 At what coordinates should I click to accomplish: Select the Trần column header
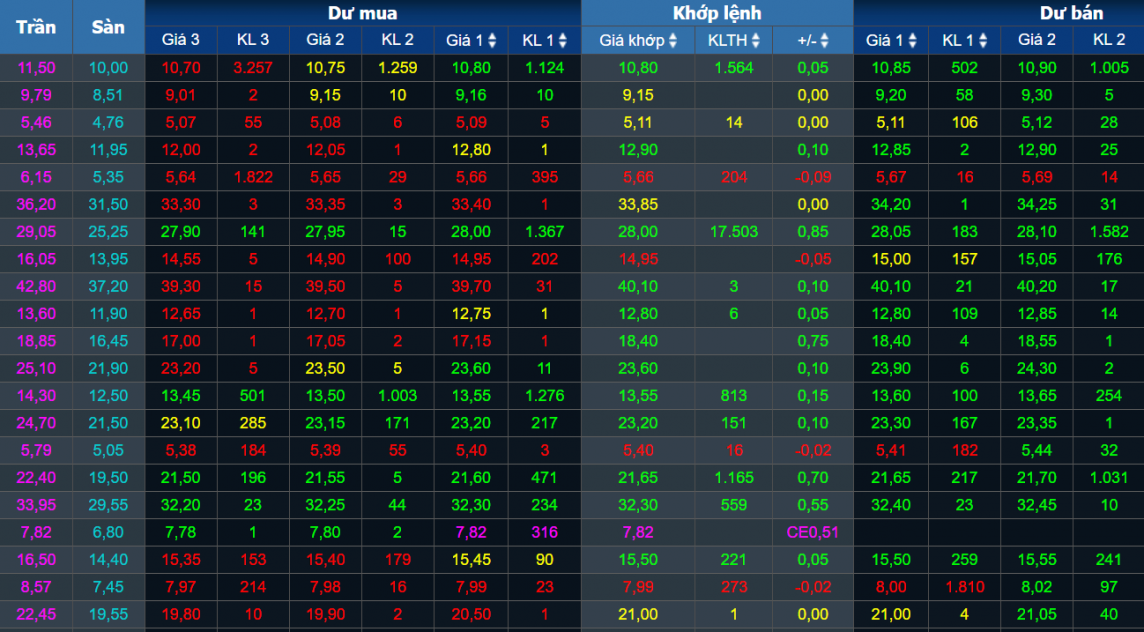(x=35, y=27)
